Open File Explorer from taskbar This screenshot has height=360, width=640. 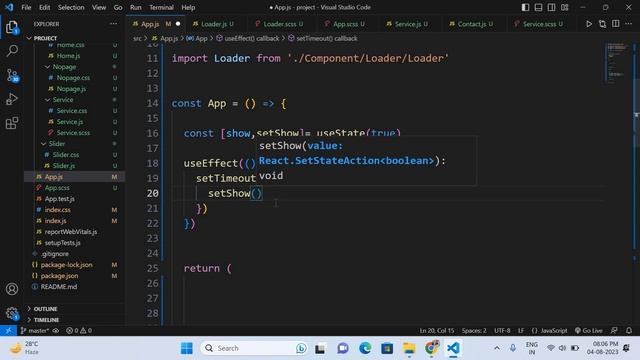point(409,348)
